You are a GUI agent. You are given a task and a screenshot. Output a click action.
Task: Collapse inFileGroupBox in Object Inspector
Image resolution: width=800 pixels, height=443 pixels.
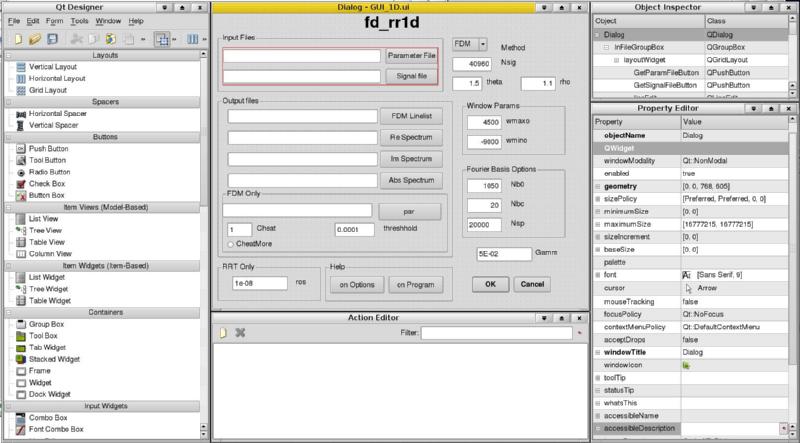point(607,47)
